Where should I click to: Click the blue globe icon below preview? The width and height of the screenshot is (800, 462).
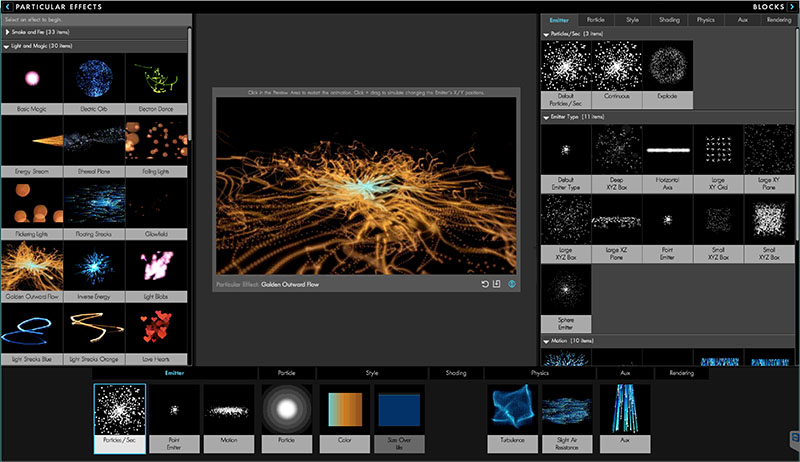512,284
